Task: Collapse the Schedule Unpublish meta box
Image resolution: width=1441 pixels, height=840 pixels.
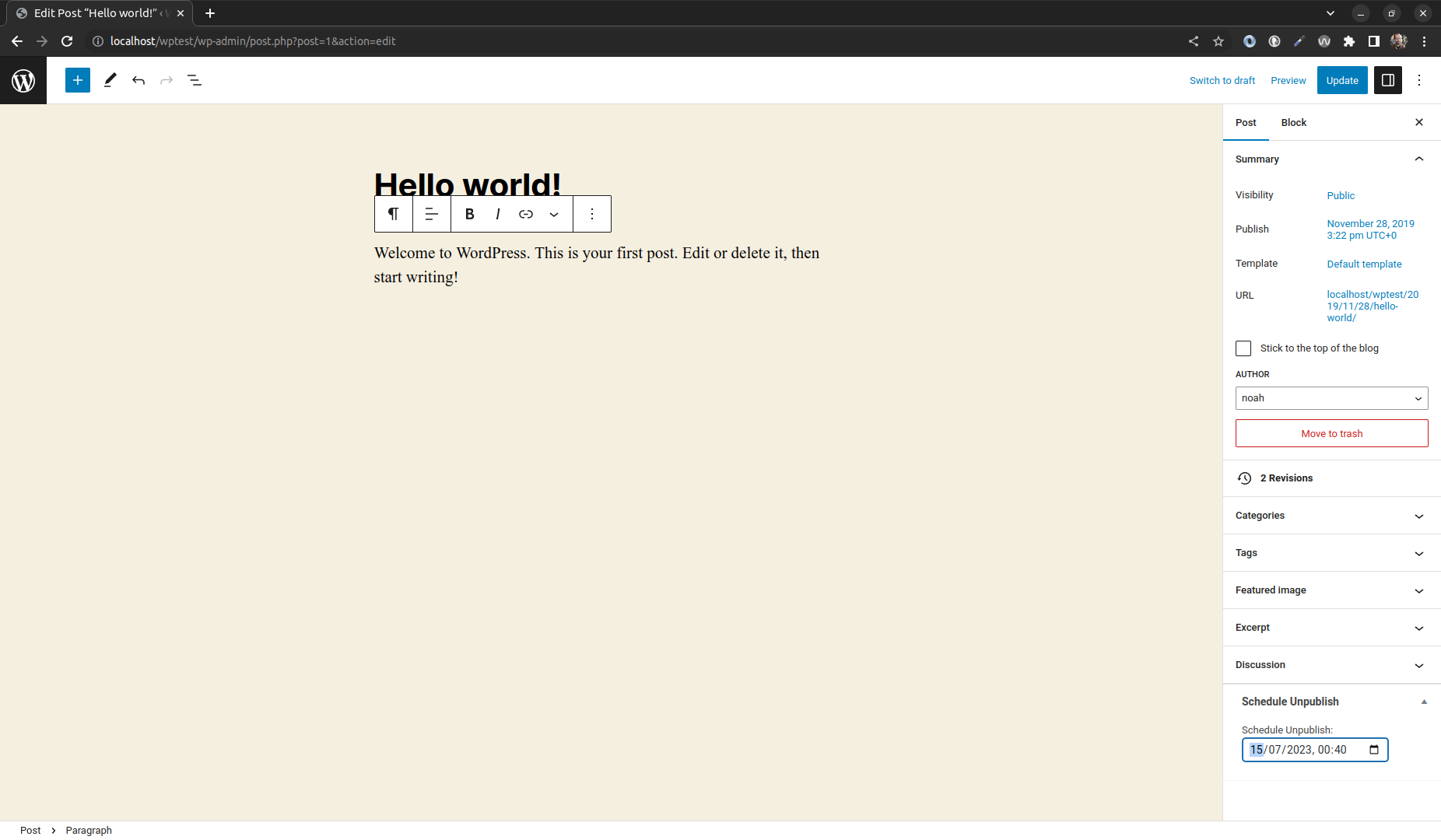Action: (1424, 702)
